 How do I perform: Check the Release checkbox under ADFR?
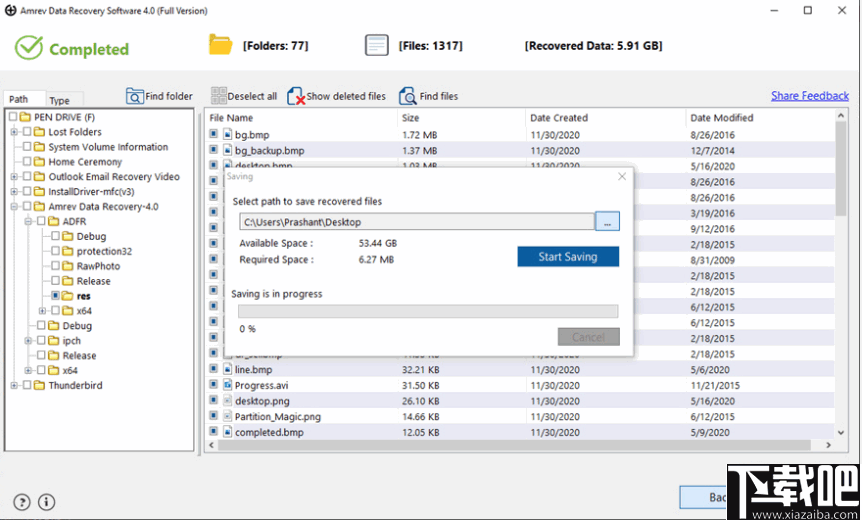pyautogui.click(x=56, y=281)
